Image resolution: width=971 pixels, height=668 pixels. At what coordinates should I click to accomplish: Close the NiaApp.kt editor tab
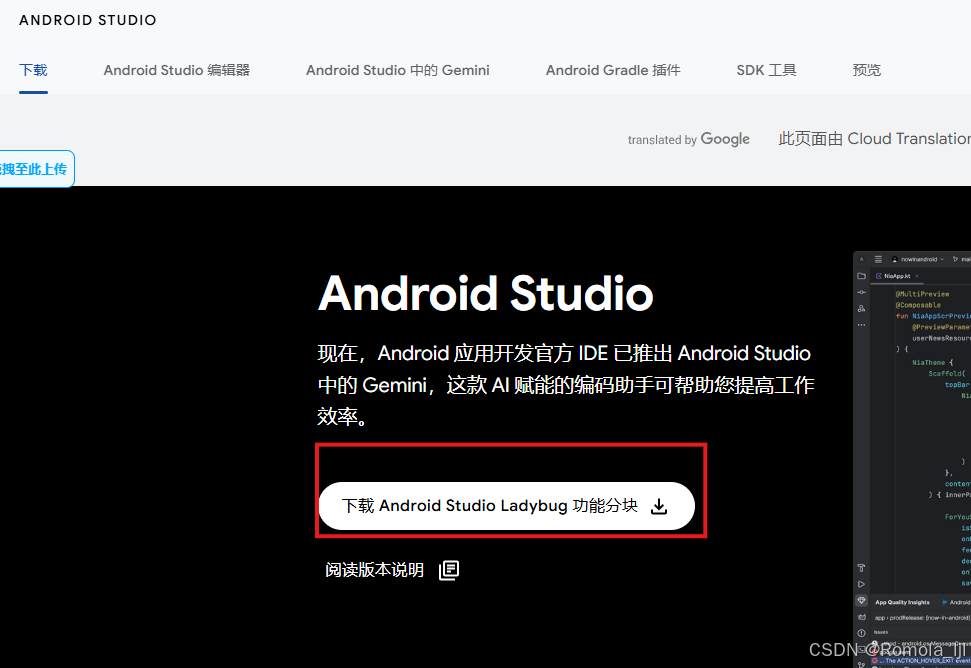click(917, 276)
